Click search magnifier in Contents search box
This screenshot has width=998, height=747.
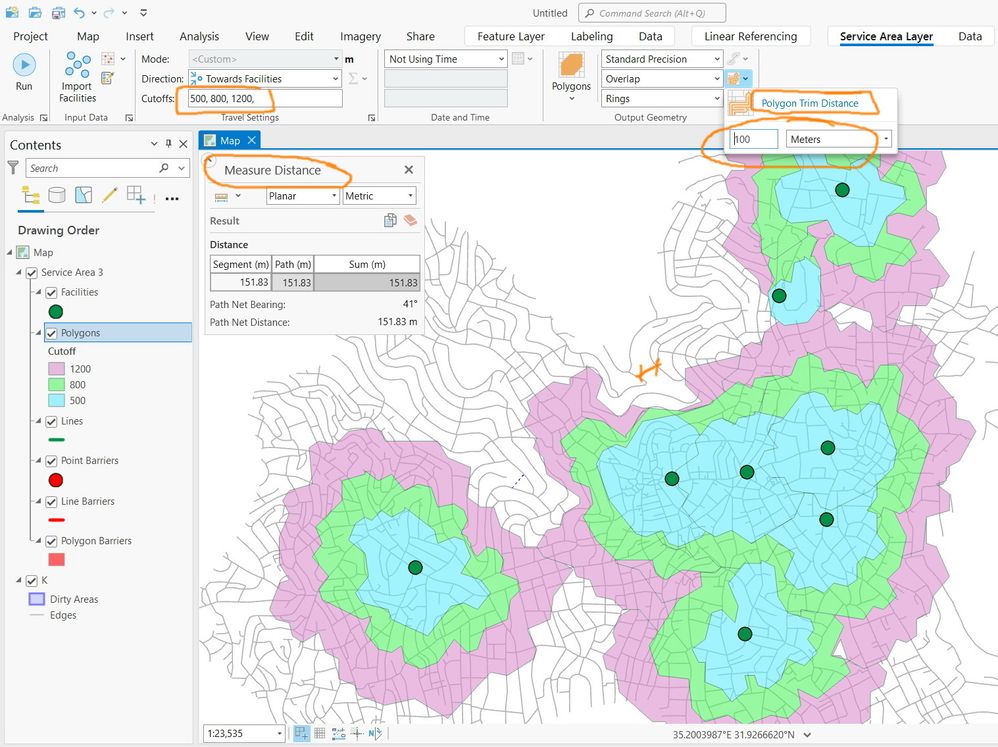(164, 168)
